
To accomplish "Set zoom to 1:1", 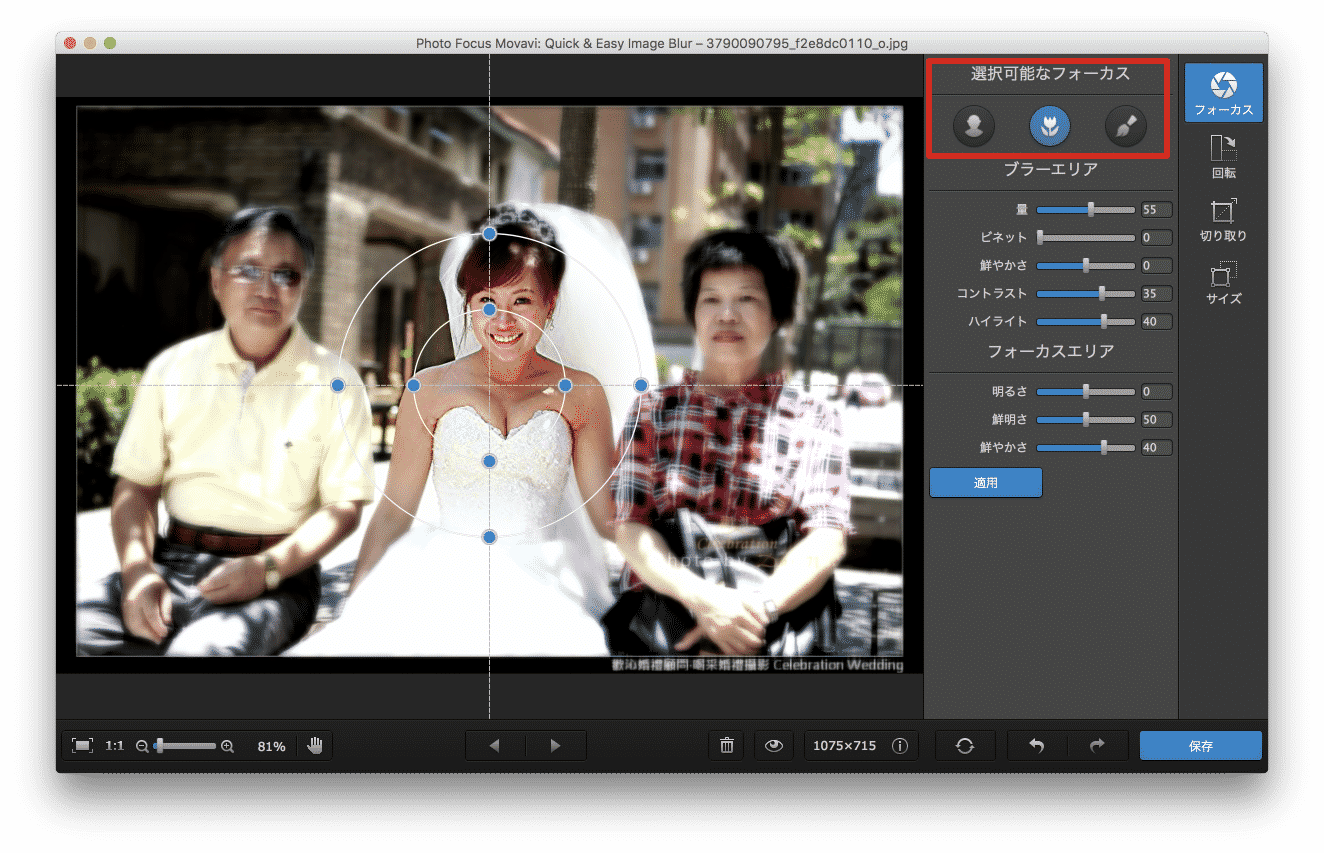I will click(x=114, y=746).
